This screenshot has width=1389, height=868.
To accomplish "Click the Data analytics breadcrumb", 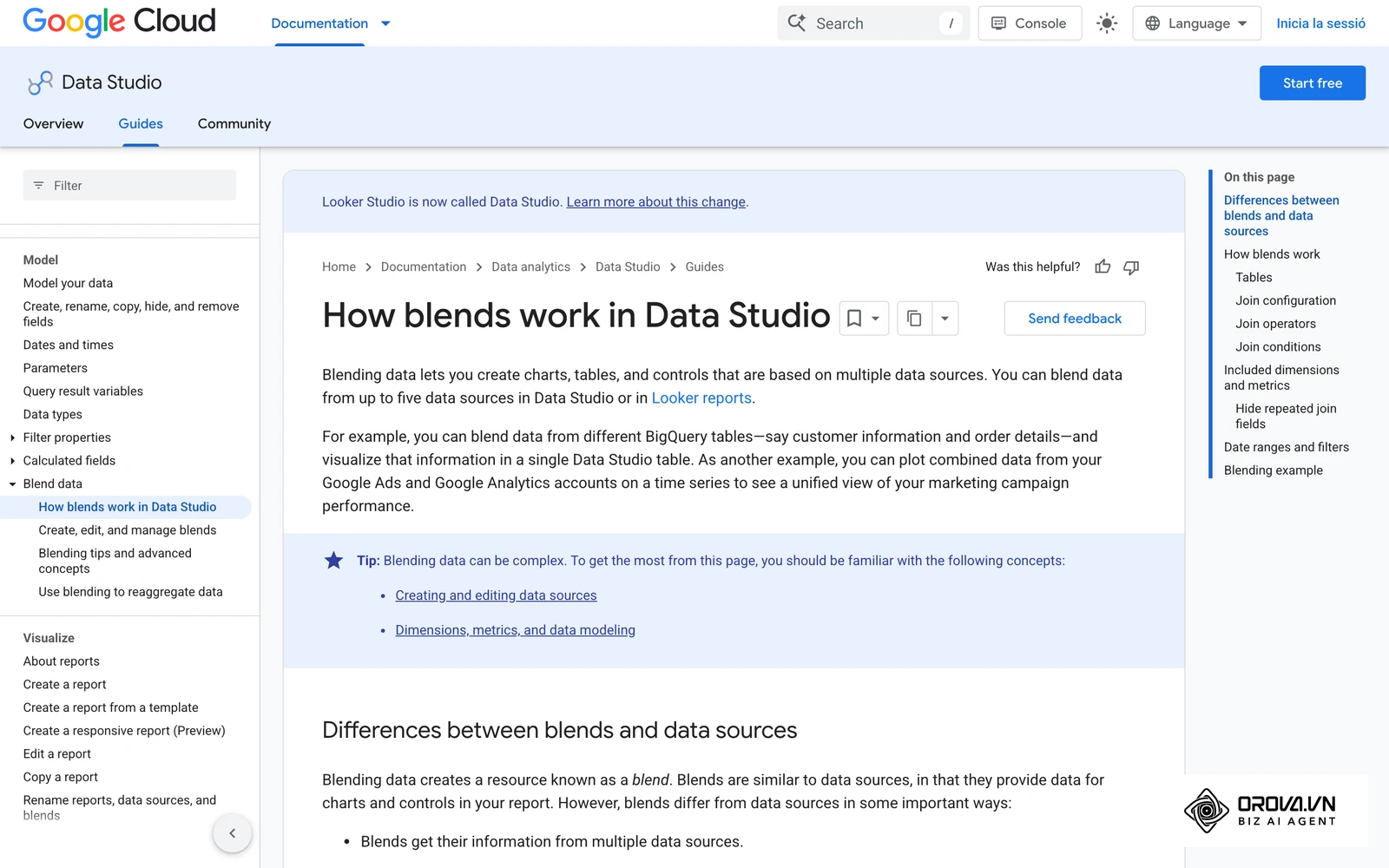I will [530, 266].
